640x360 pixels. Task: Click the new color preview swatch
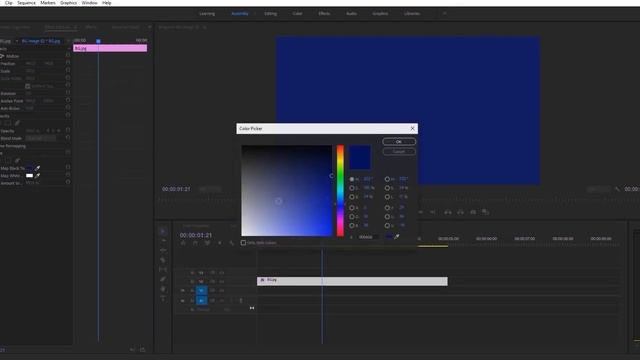[360, 157]
